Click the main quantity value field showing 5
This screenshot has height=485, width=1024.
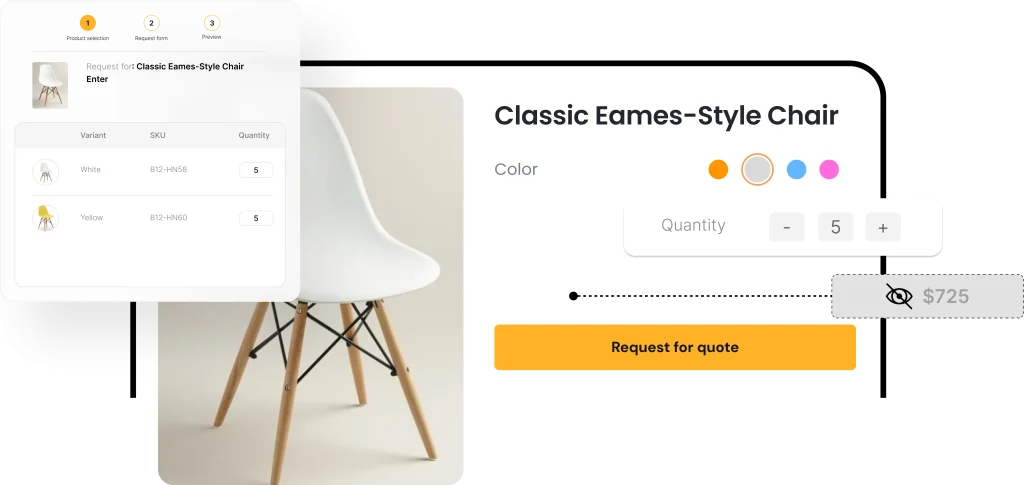click(x=835, y=227)
